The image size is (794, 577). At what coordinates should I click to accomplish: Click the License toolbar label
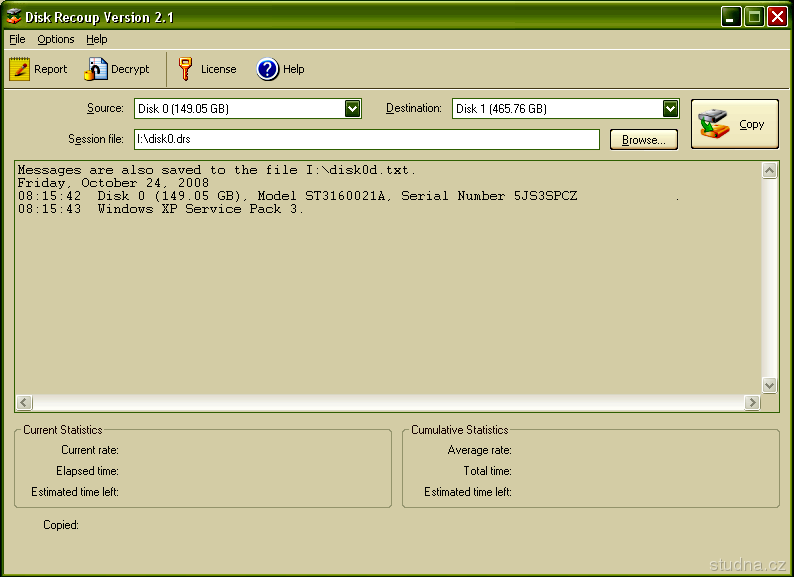(x=218, y=69)
